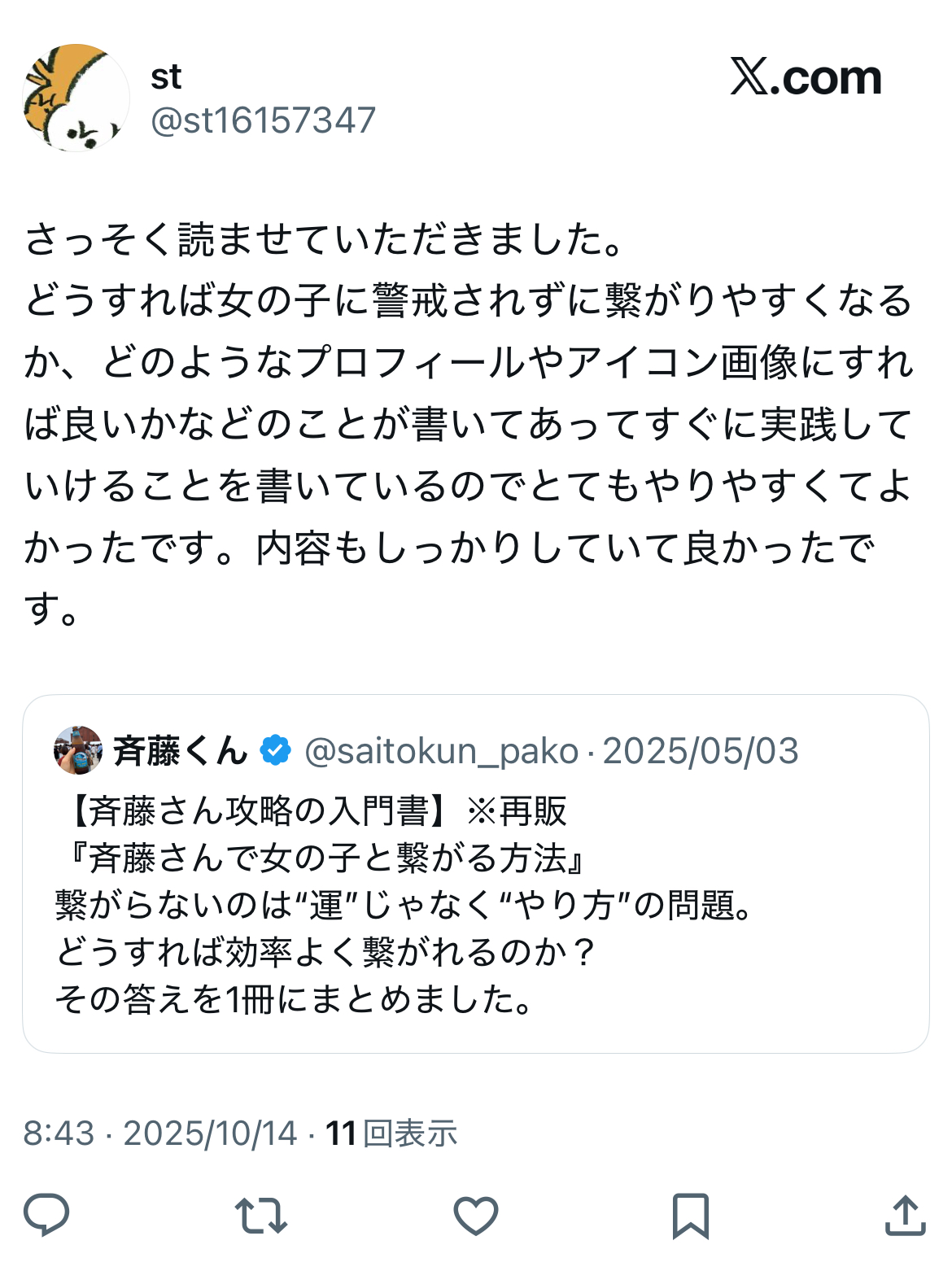This screenshot has width=952, height=1271.
Task: Click the post timestamp 8:43 · 2025/10/14
Action: click(160, 1133)
